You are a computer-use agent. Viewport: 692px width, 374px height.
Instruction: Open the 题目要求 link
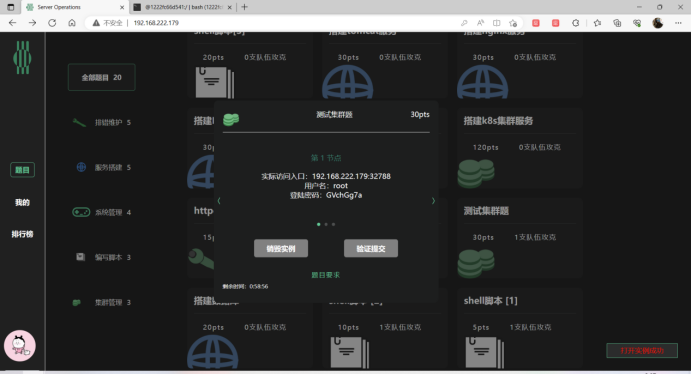coord(326,275)
